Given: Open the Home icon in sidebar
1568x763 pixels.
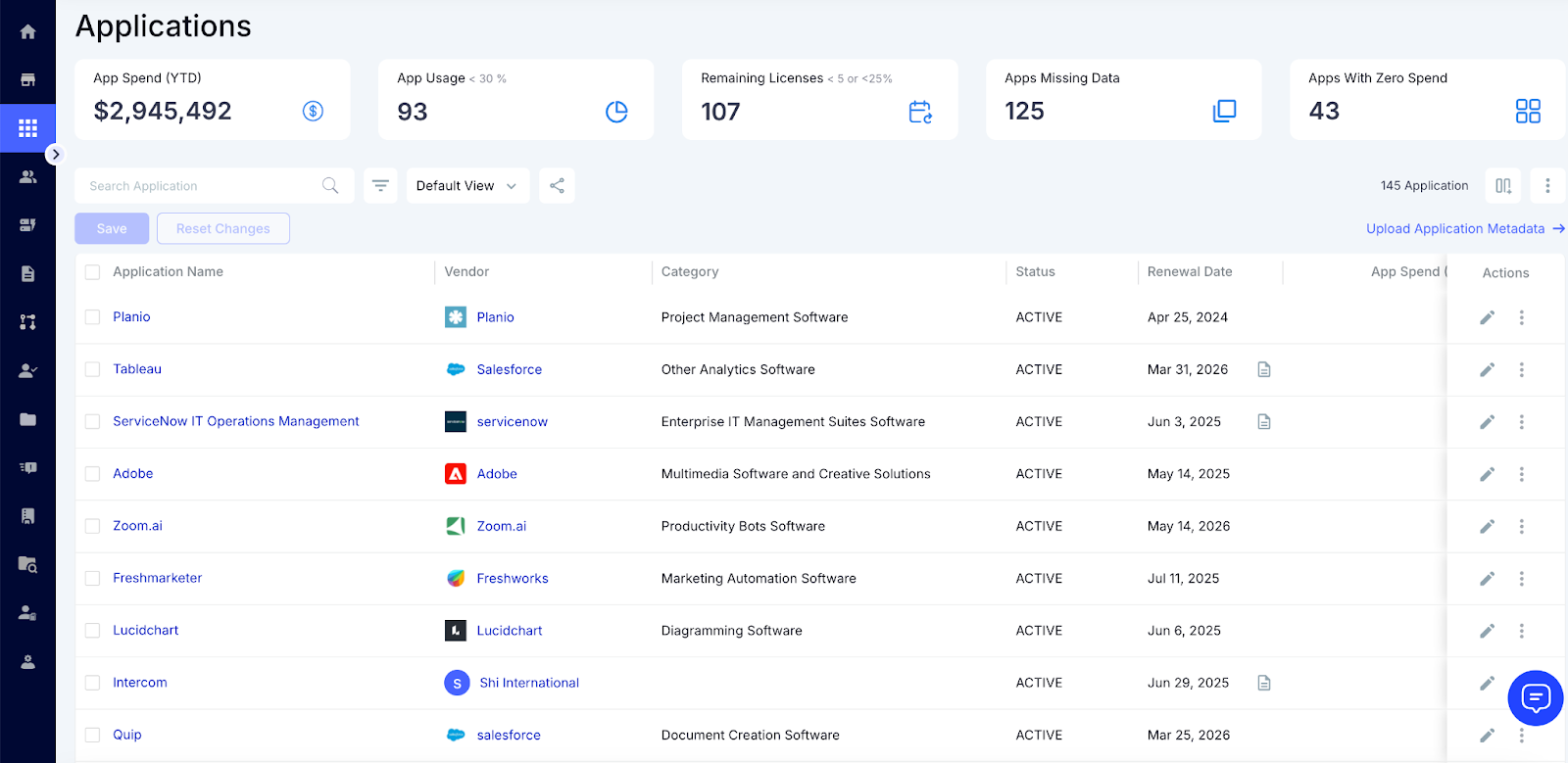Looking at the screenshot, I should tap(27, 31).
